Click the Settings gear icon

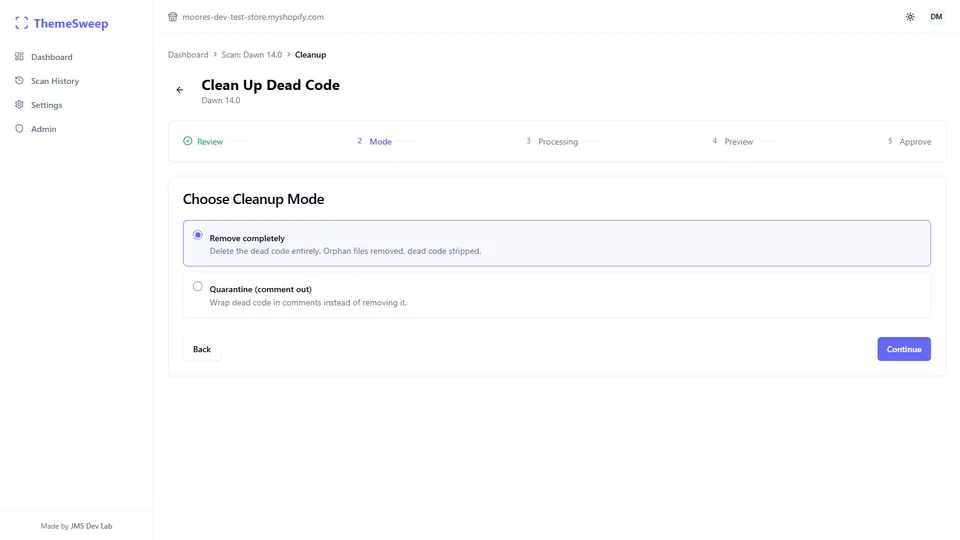20,104
